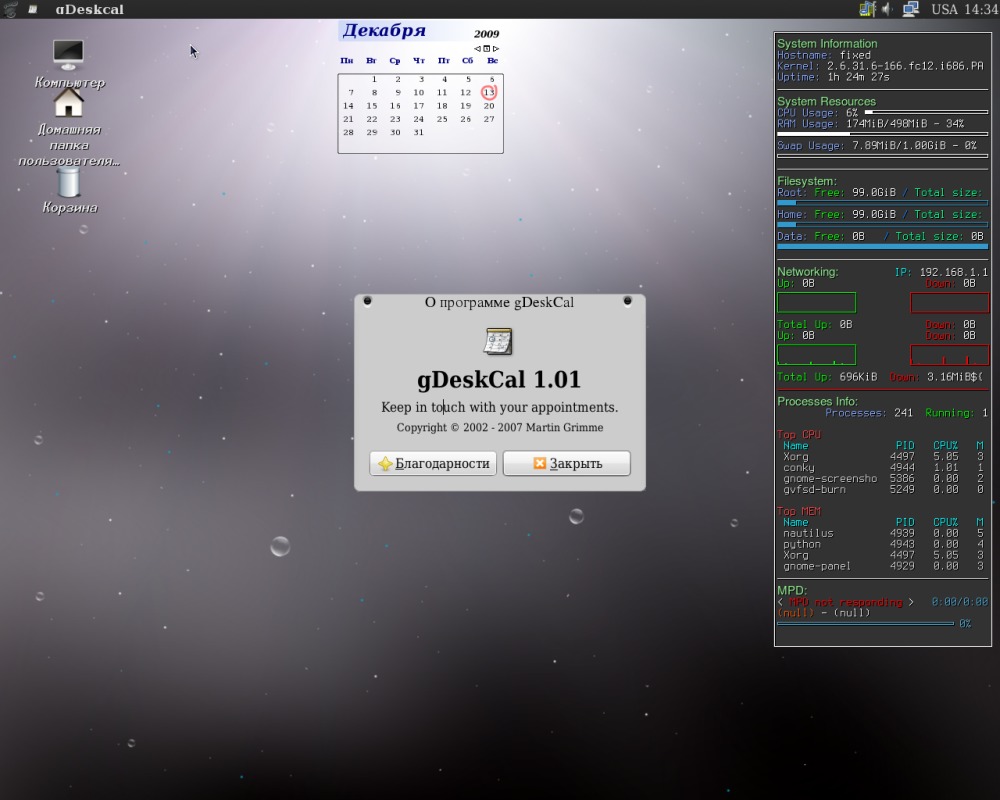Select day 14 in the calendar
The image size is (1000, 800).
(348, 106)
